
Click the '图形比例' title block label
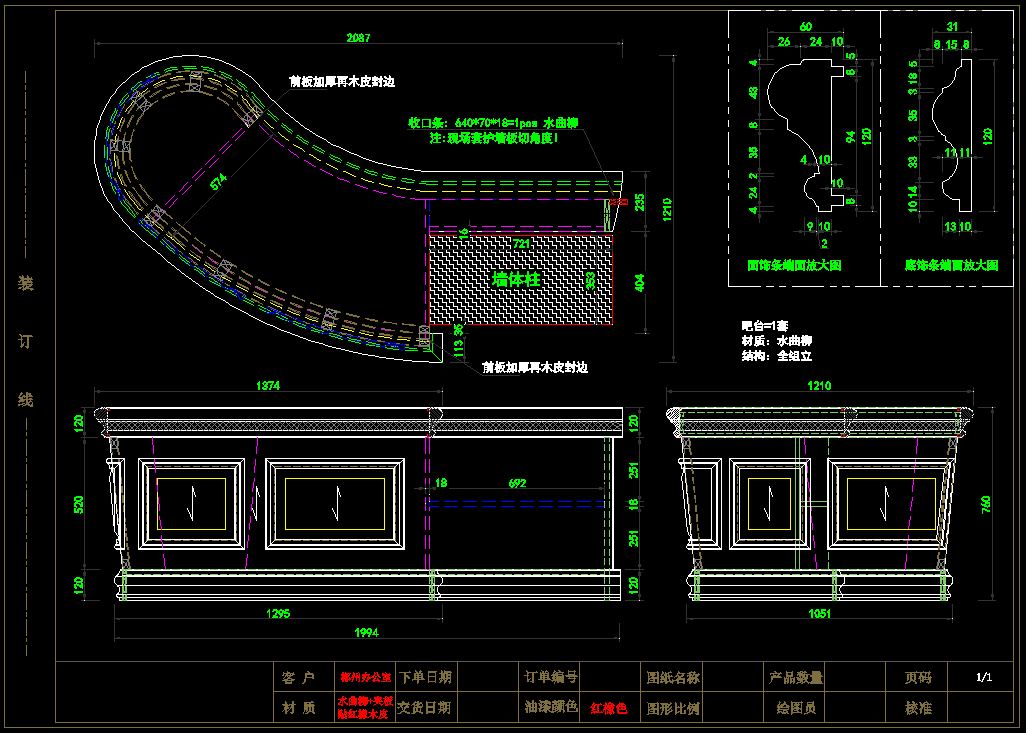[x=673, y=707]
